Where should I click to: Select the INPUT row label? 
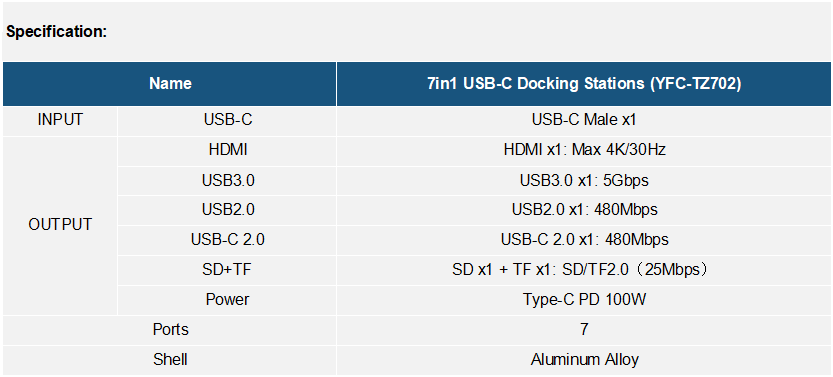coord(60,120)
